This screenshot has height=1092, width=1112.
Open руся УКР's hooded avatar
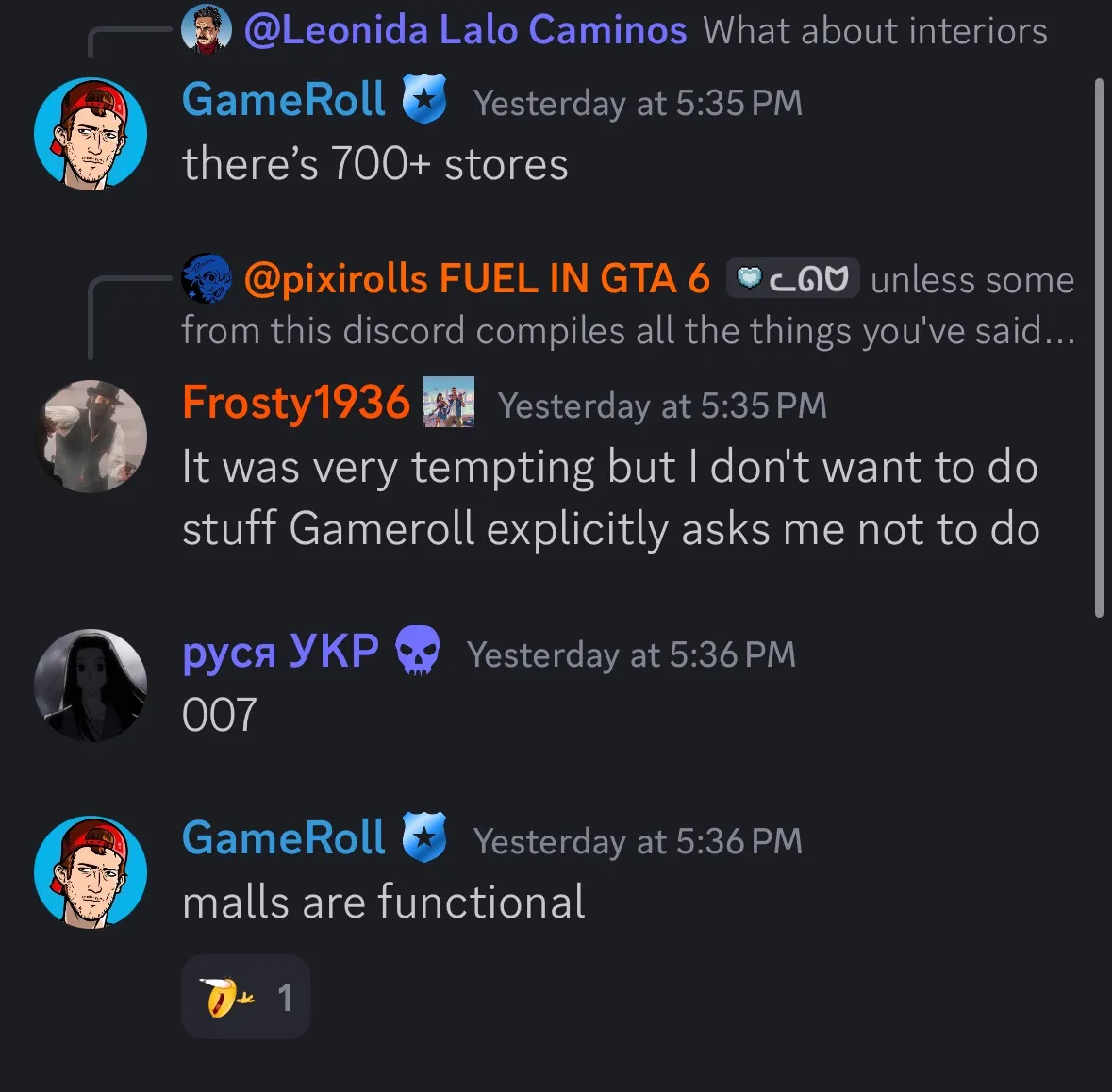coord(91,685)
